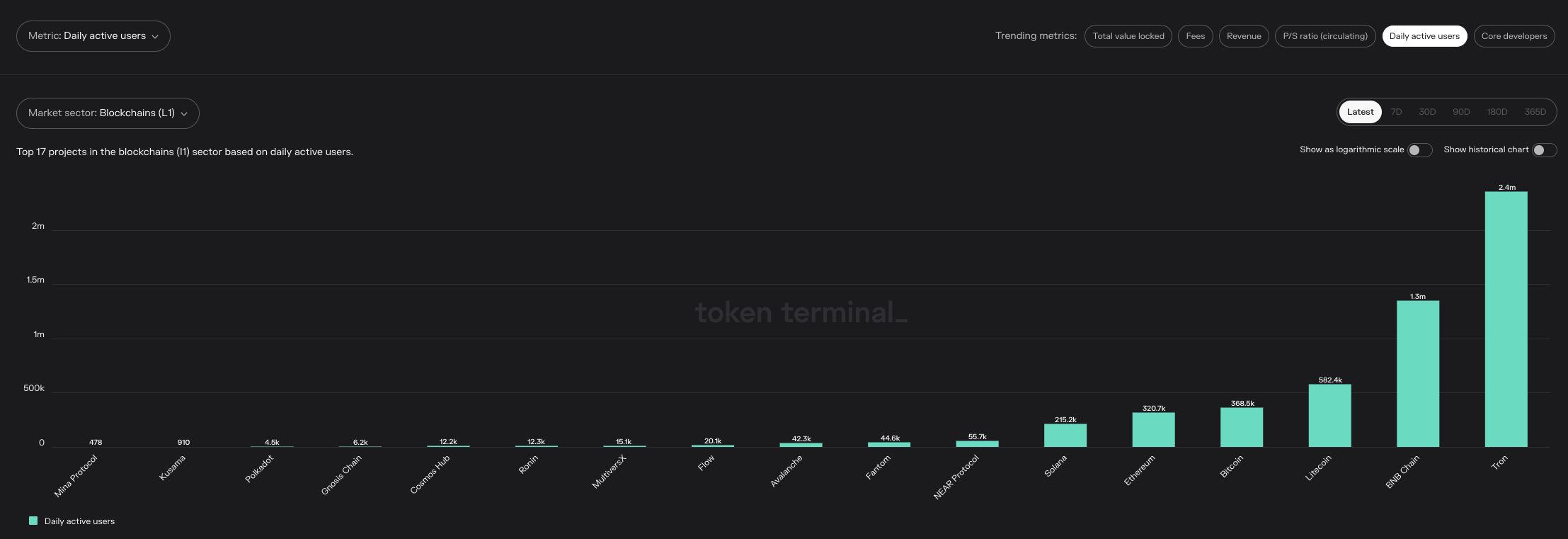Enable the Show as logarithmic scale toggle
This screenshot has width=1568, height=539.
tap(1419, 150)
